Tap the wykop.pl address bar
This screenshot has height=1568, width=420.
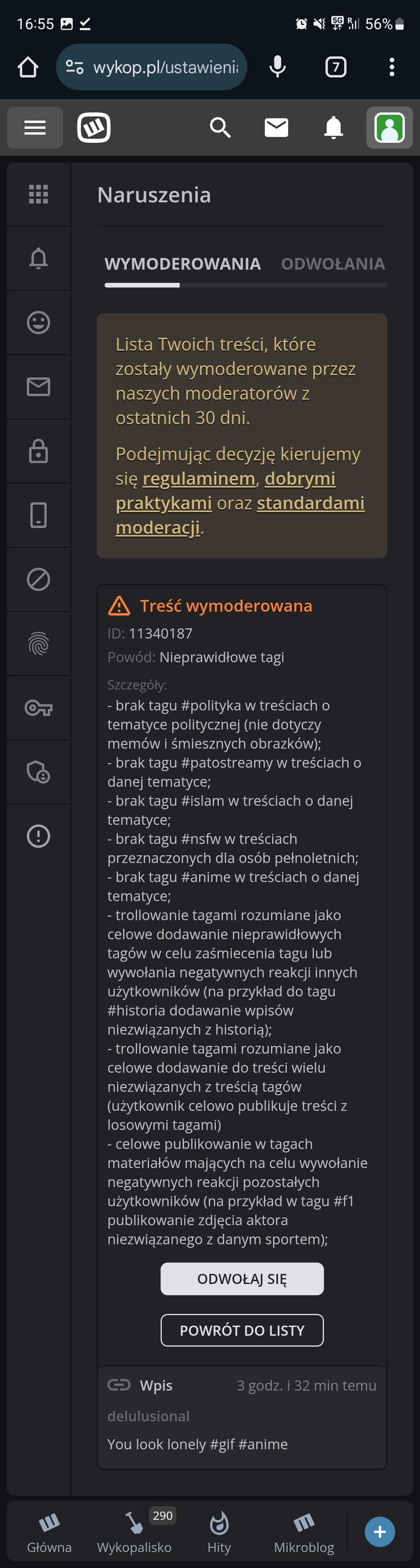[152, 67]
